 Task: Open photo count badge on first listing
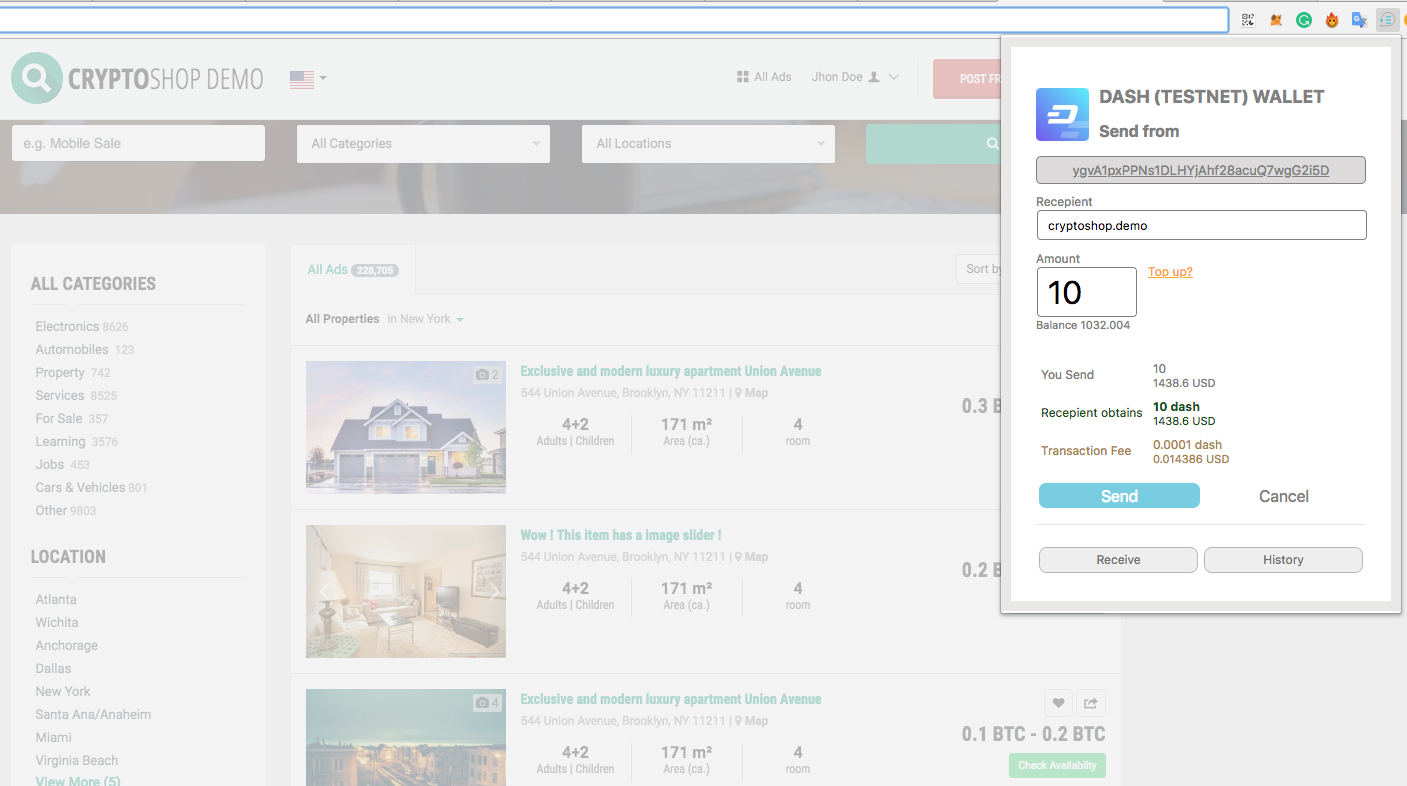point(487,375)
